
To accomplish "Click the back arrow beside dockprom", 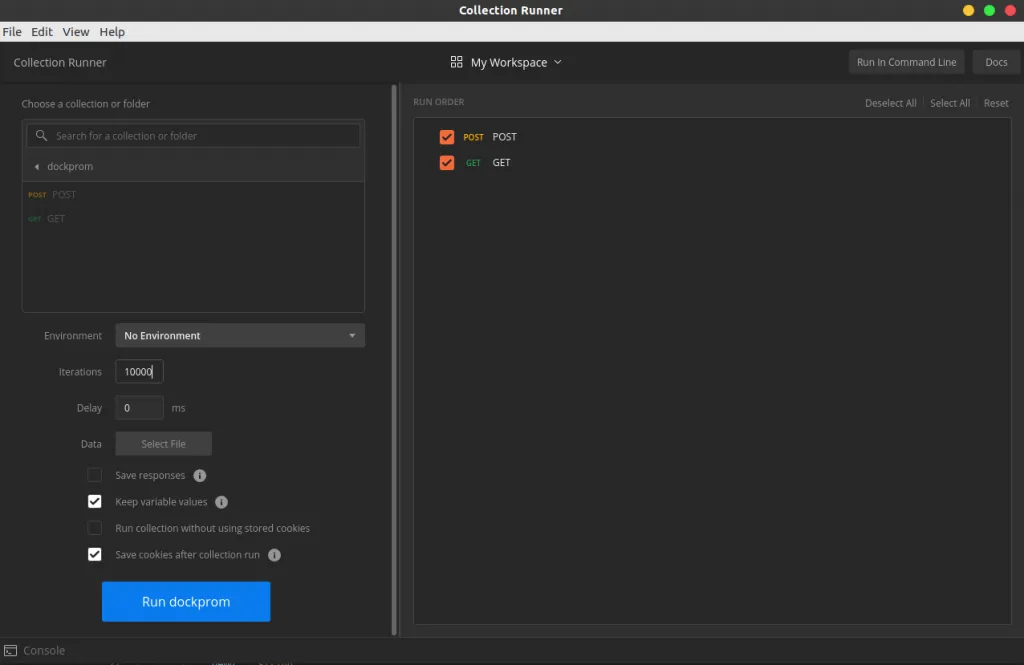I will [x=37, y=167].
